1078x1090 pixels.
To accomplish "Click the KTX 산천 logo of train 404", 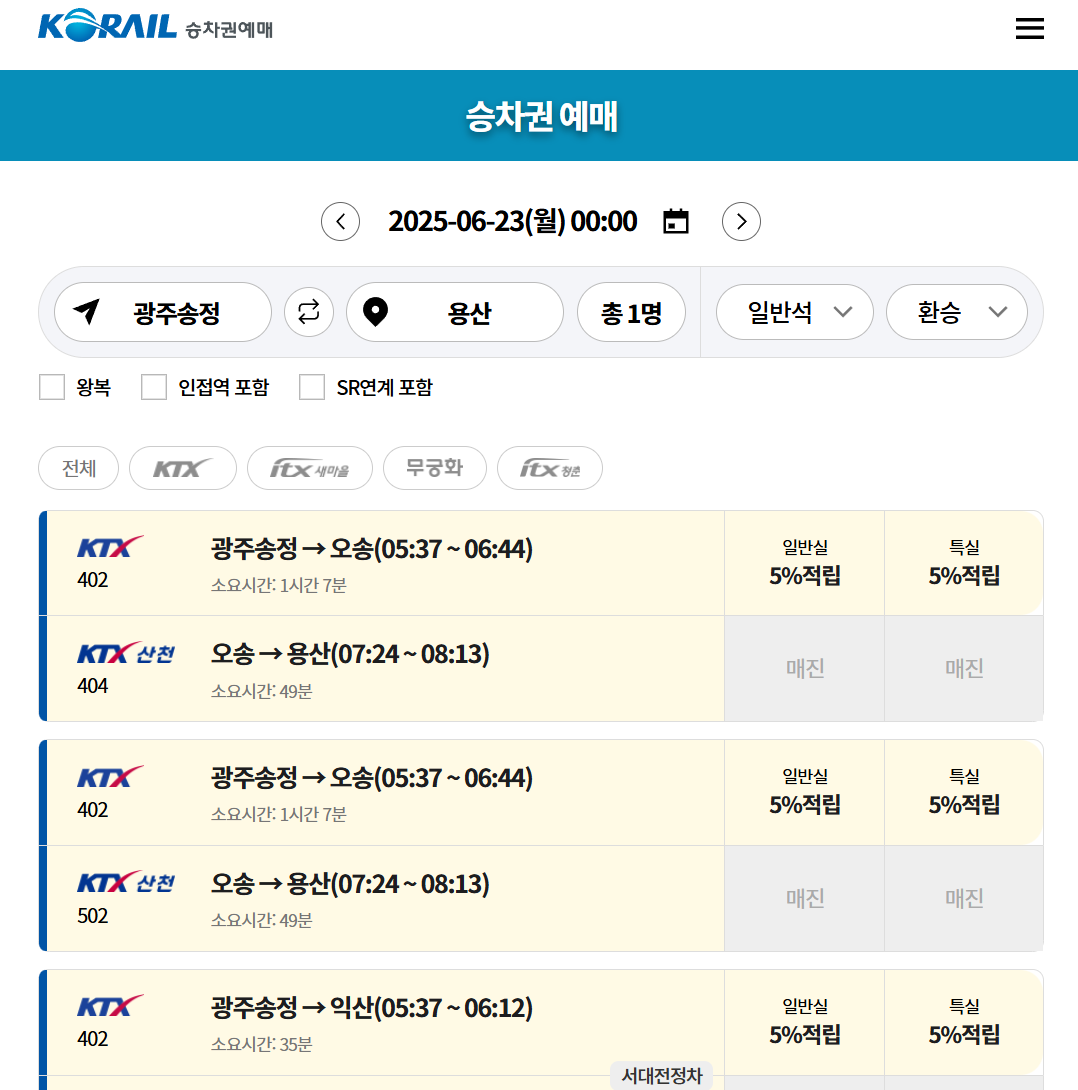I will (x=126, y=653).
